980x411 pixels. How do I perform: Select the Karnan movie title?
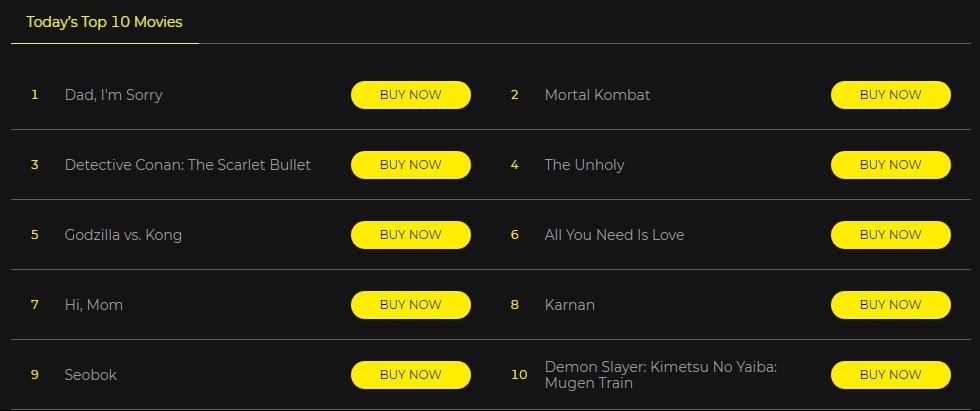569,305
